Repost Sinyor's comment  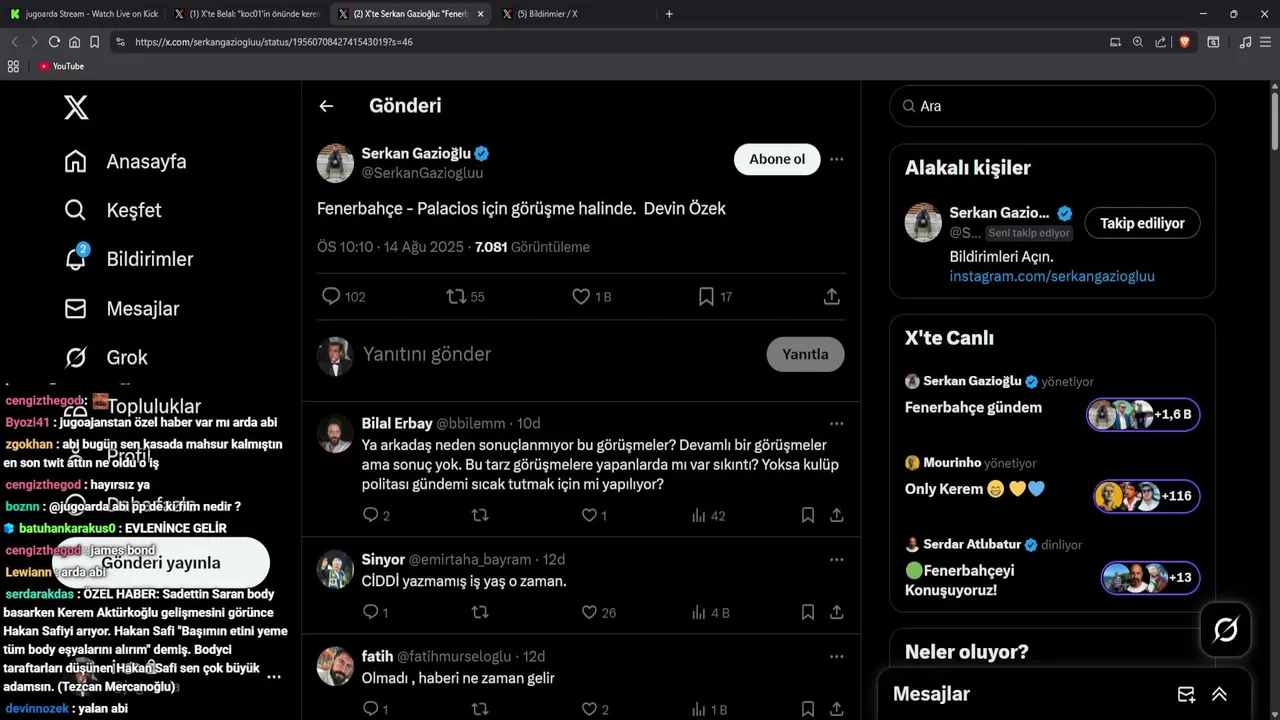[x=480, y=612]
